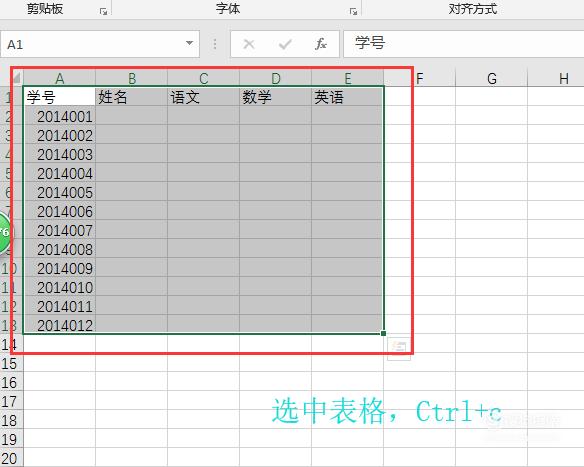Select column D header
584x467 pixels.
[x=275, y=78]
